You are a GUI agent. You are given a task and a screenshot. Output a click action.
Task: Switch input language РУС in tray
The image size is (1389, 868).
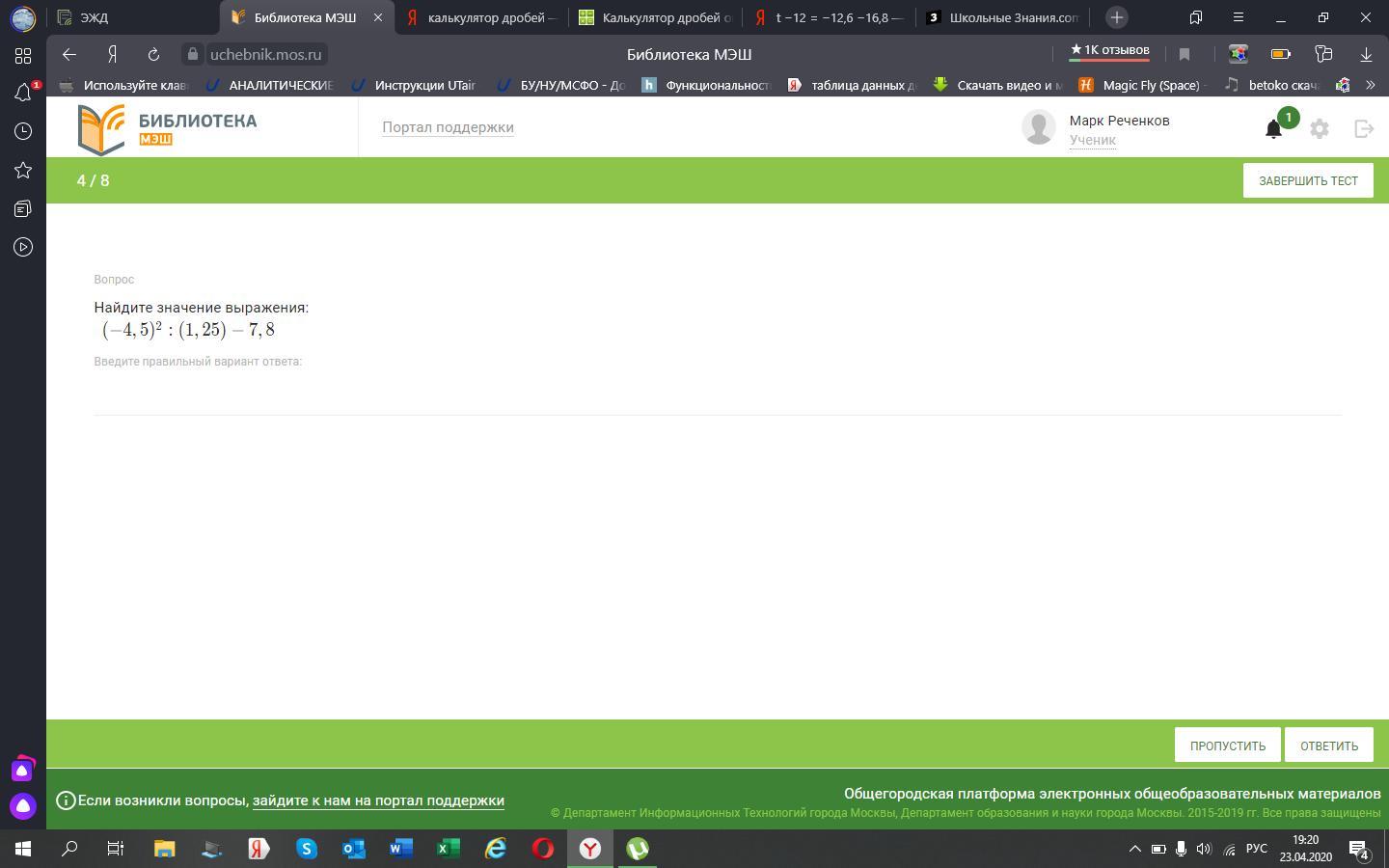click(x=1256, y=849)
